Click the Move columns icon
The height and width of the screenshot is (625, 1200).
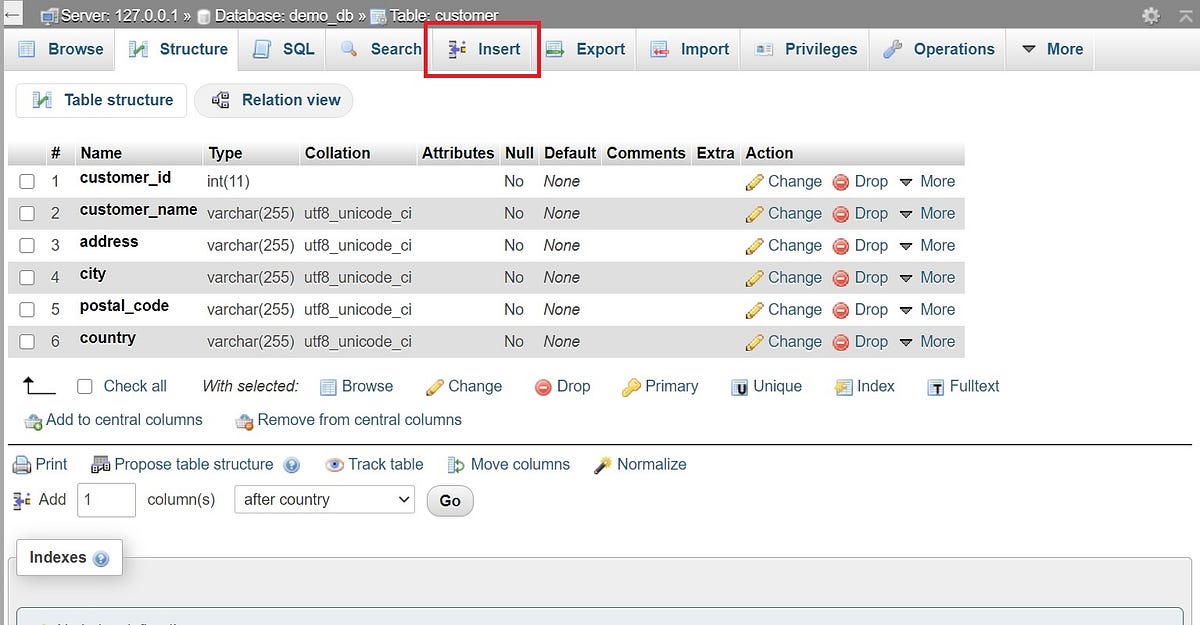click(460, 464)
